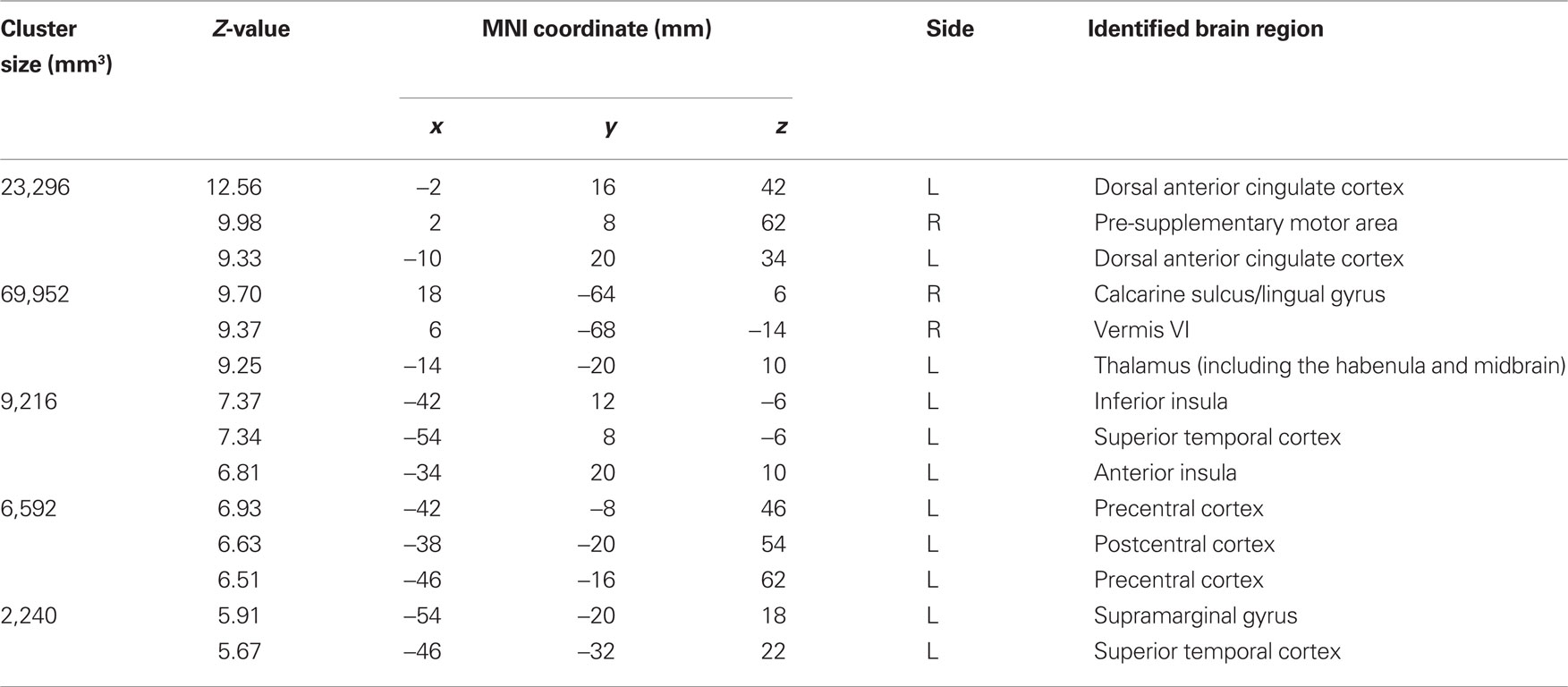The width and height of the screenshot is (1568, 687).
Task: Click the Thalamus (including the habenula) entry
Action: point(1329,366)
